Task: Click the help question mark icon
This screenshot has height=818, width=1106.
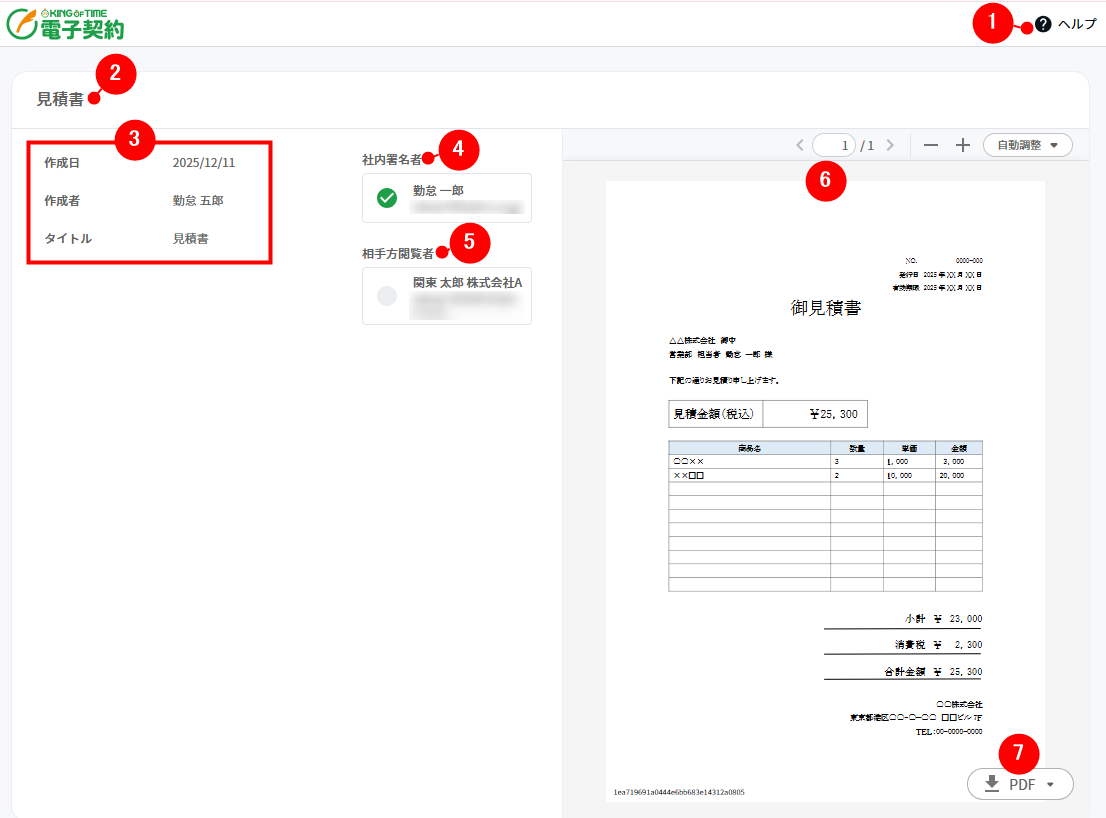Action: 1043,24
